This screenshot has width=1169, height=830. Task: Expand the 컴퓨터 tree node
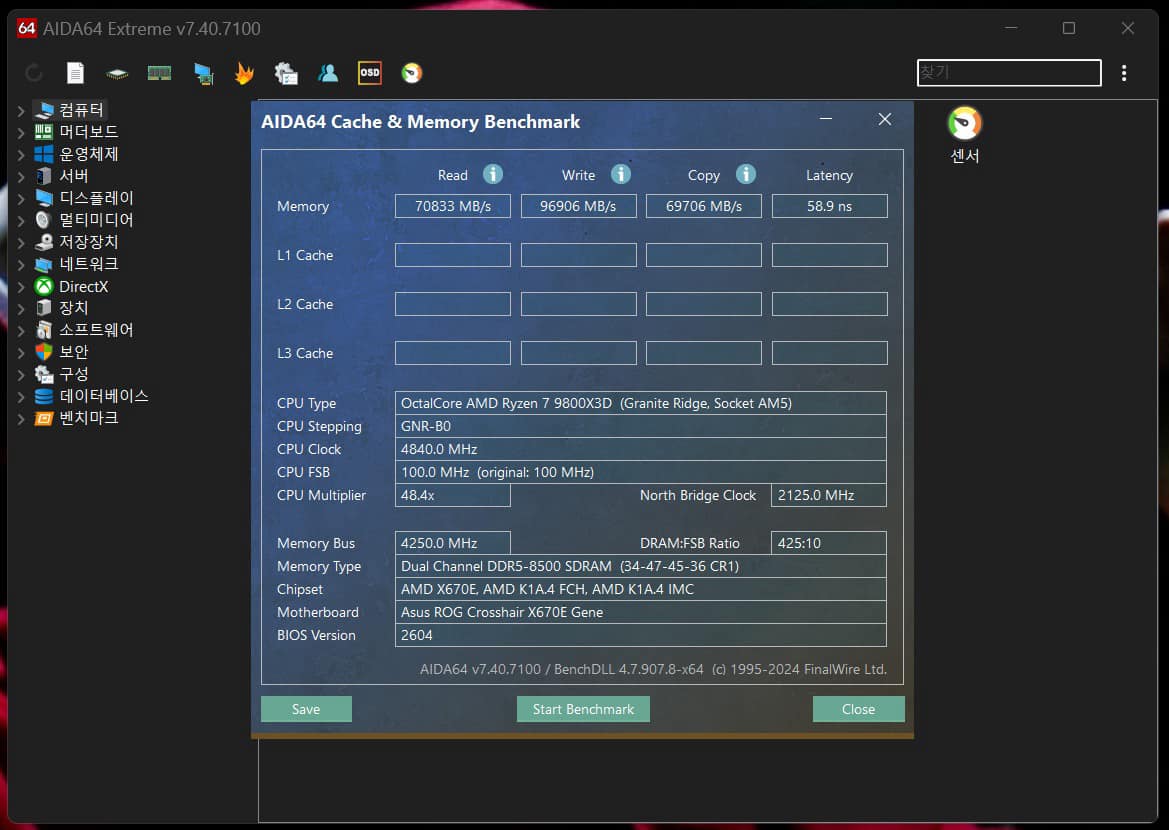21,110
